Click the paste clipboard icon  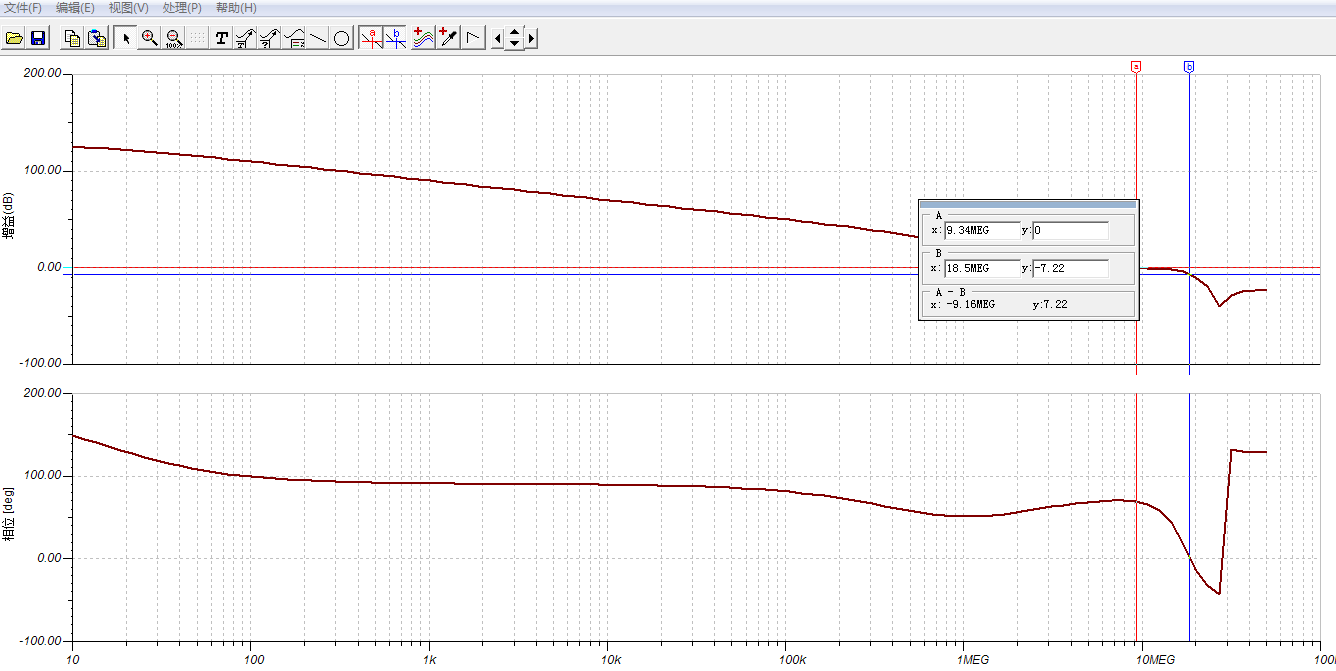click(97, 38)
